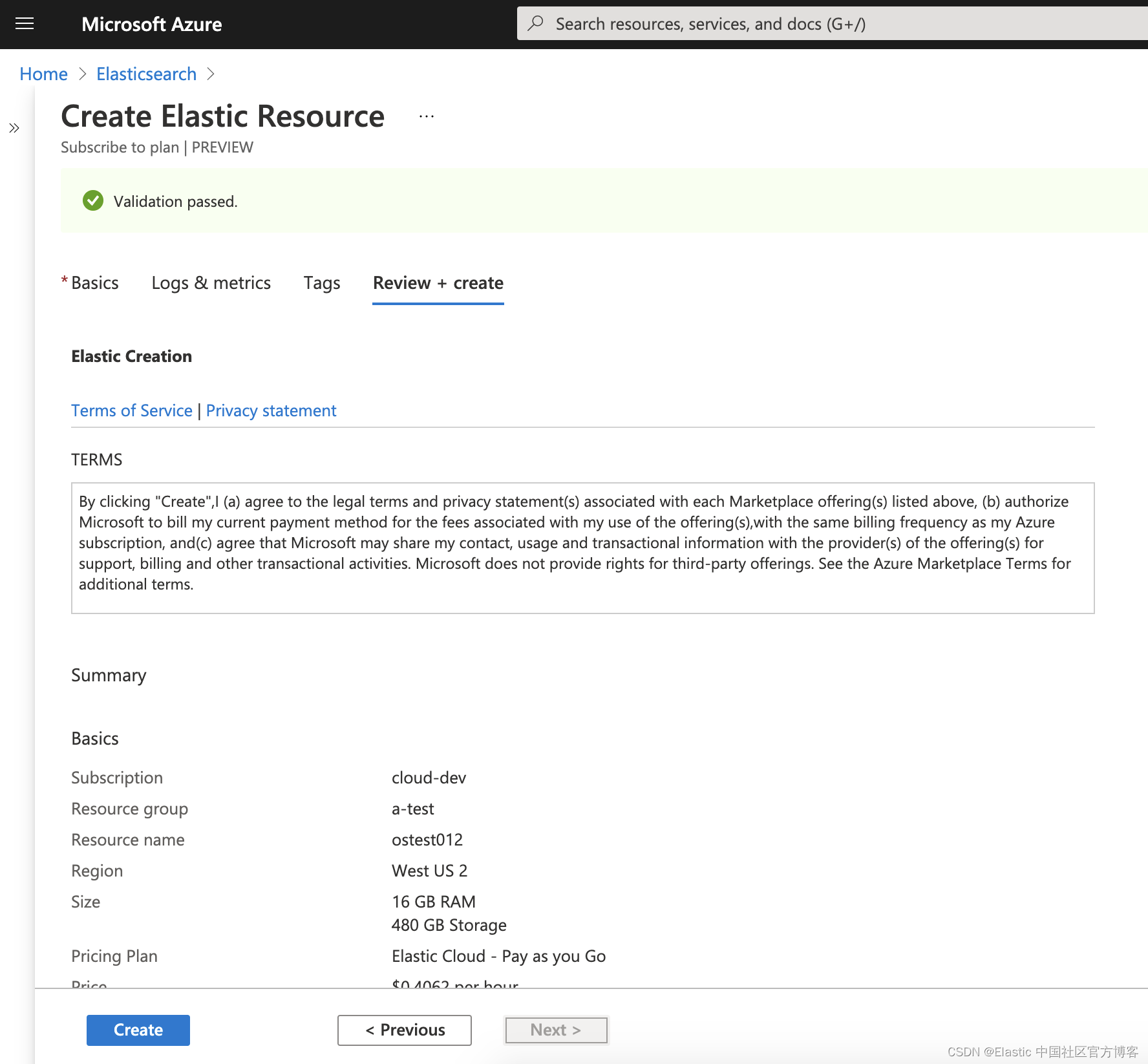Go back using the Previous button
The image size is (1148, 1064).
click(404, 1030)
